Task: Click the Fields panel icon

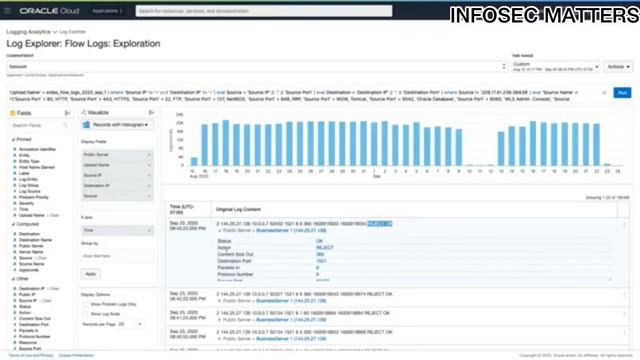Action: (x=13, y=113)
